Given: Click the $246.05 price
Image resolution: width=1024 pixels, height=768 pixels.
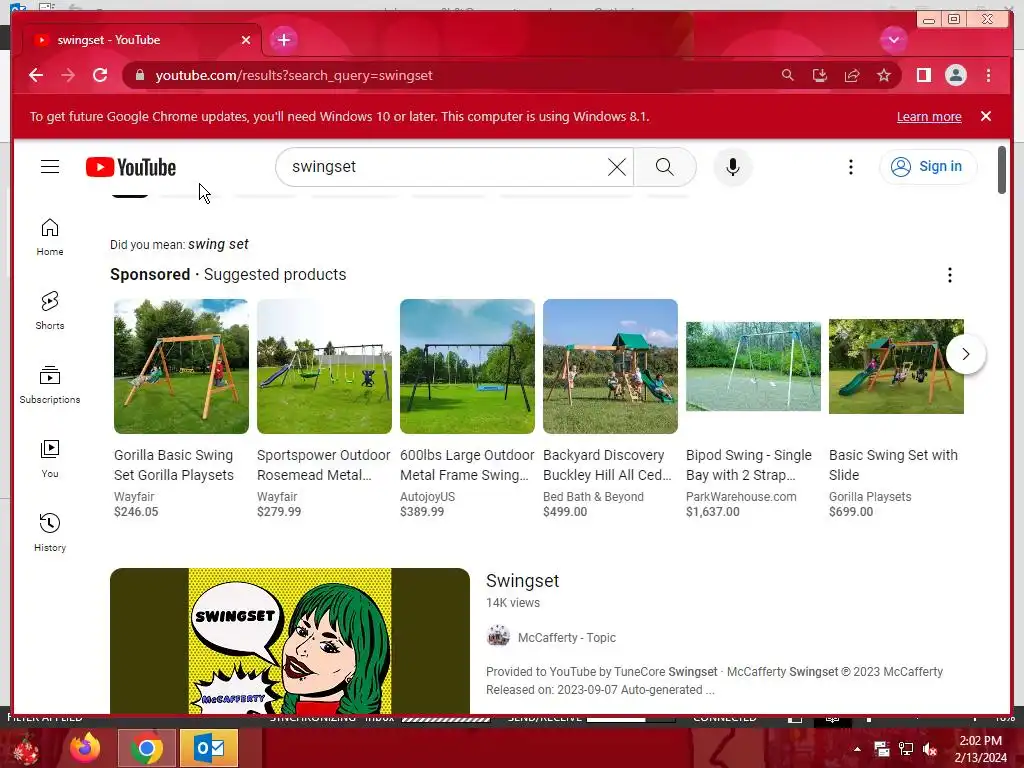Looking at the screenshot, I should pyautogui.click(x=136, y=512).
